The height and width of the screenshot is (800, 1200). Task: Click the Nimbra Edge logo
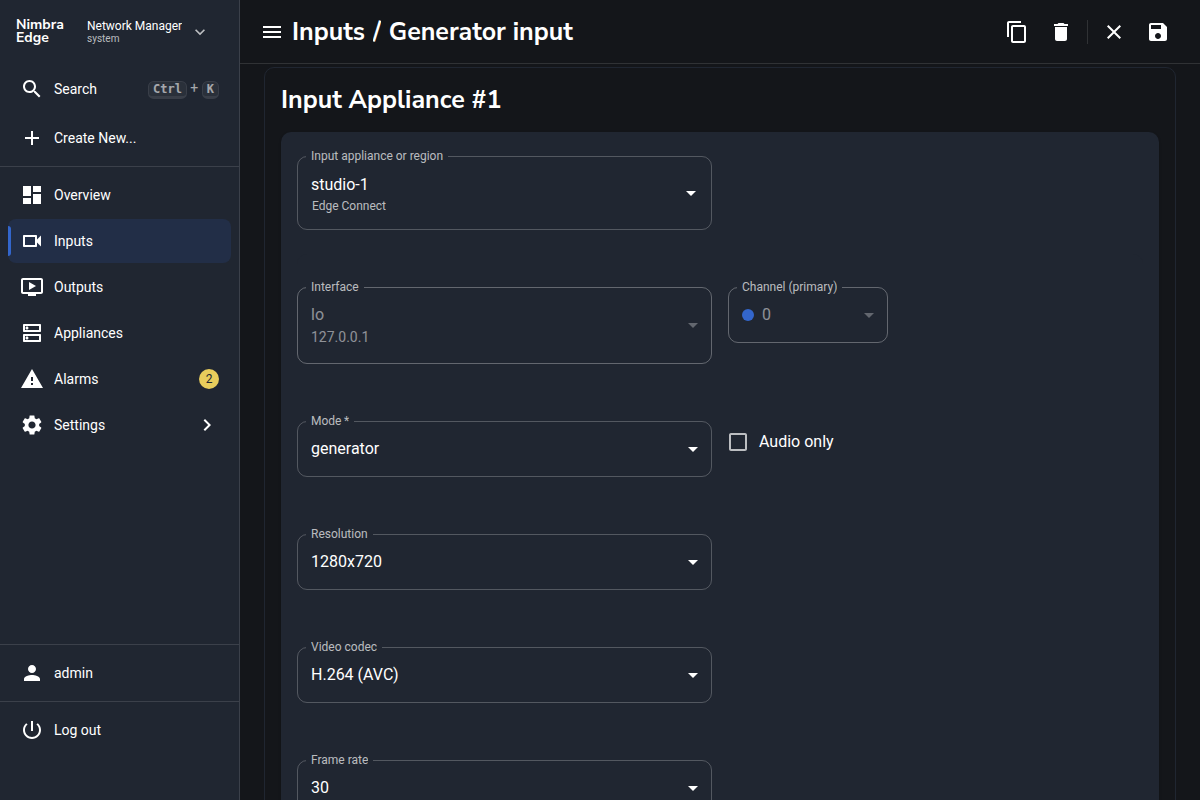40,31
